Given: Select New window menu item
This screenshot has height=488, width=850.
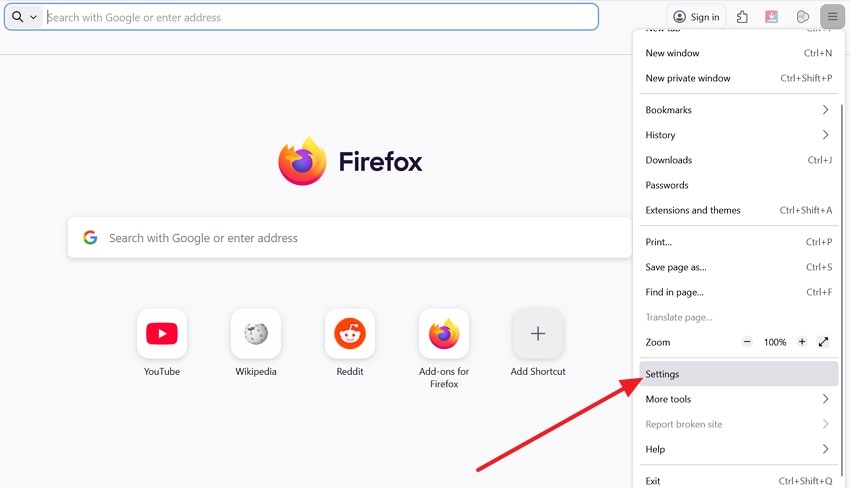Looking at the screenshot, I should (738, 53).
